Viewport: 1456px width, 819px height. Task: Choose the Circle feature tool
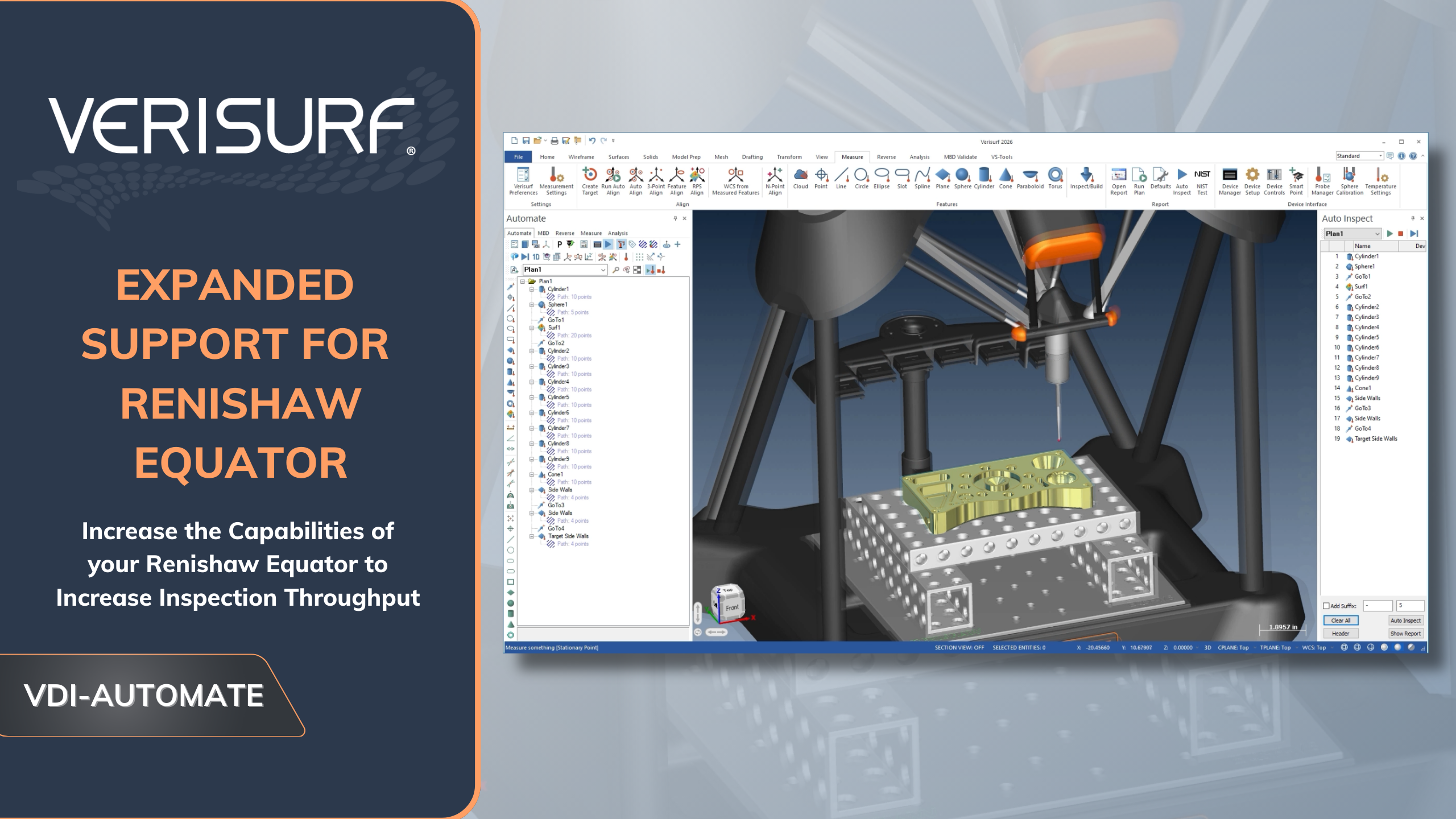click(861, 178)
